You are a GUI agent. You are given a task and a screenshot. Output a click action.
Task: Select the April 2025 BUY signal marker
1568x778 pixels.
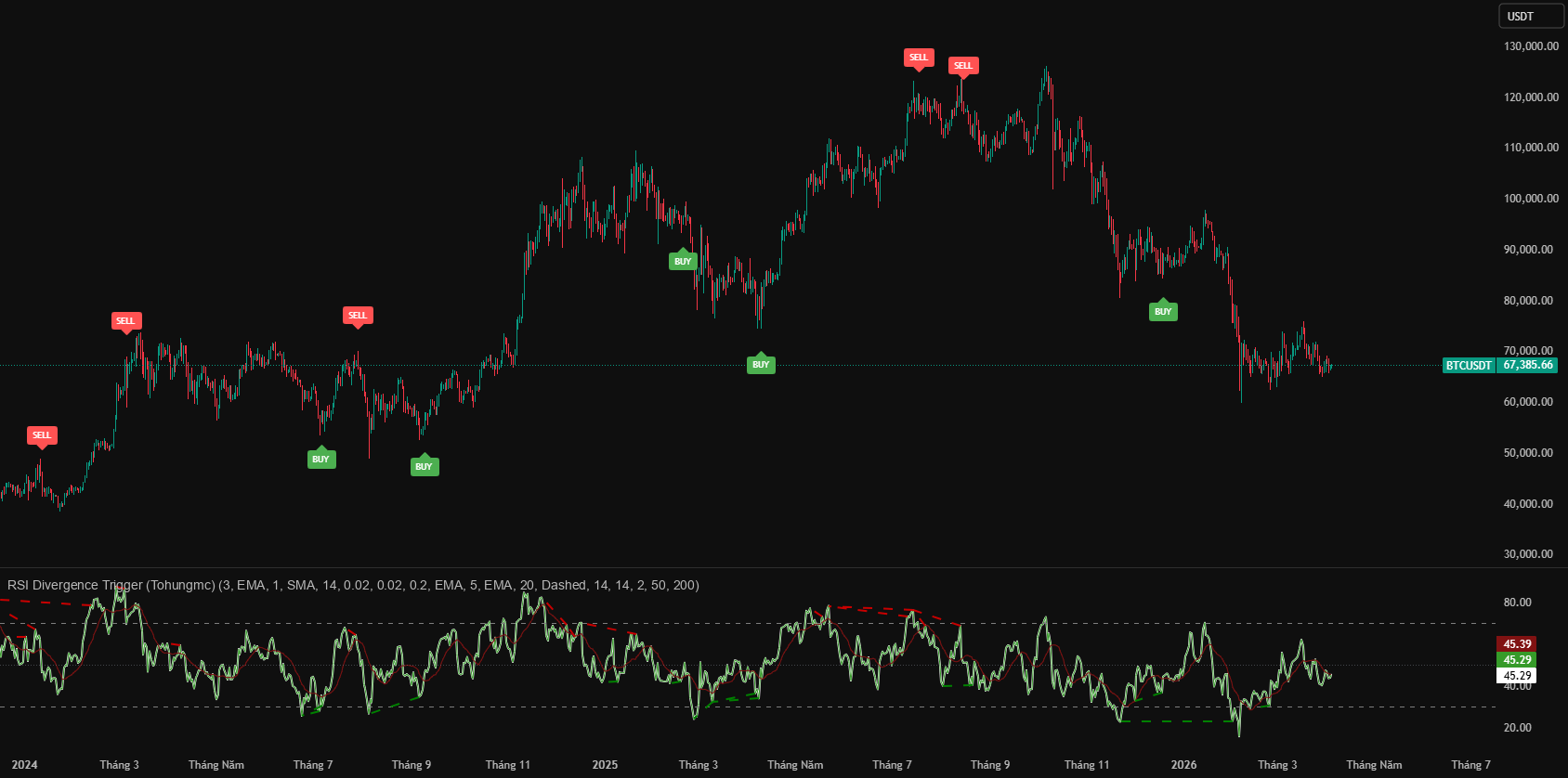tap(761, 364)
